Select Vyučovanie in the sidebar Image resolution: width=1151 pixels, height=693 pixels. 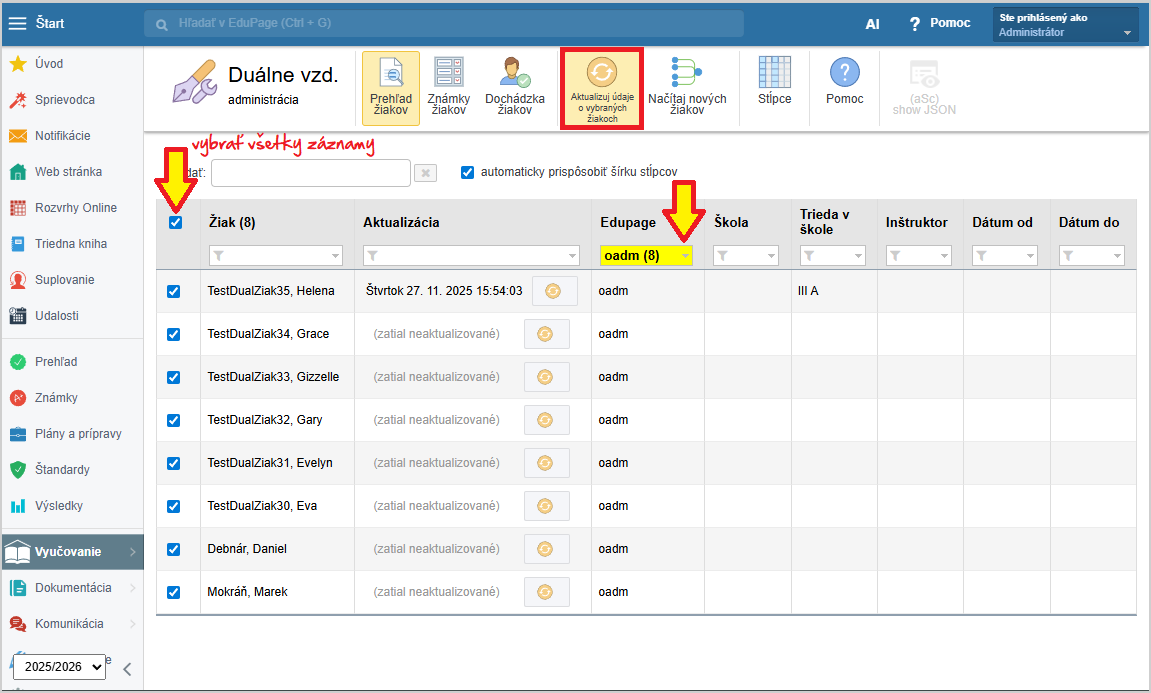click(68, 552)
